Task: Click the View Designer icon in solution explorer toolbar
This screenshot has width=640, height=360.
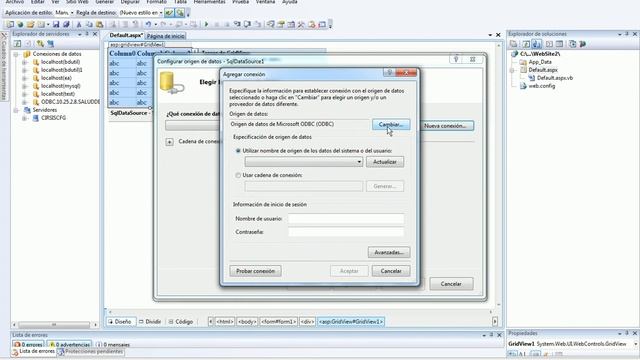Action: tap(560, 44)
